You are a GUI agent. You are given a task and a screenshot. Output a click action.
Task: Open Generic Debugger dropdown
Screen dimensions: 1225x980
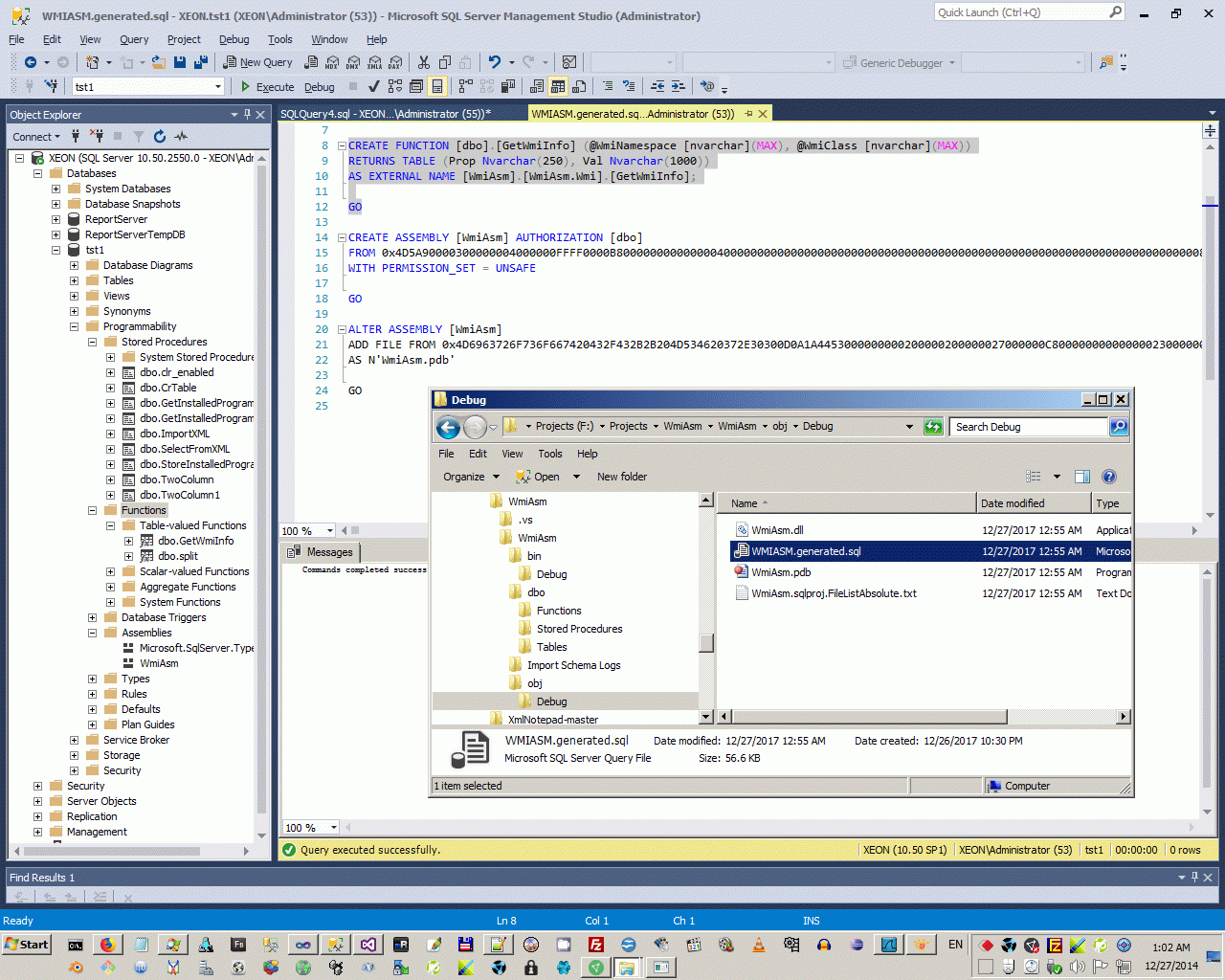(900, 63)
